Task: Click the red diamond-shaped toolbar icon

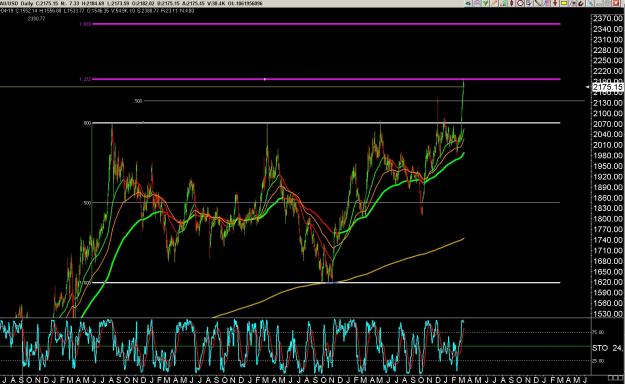Action: pyautogui.click(x=511, y=3)
